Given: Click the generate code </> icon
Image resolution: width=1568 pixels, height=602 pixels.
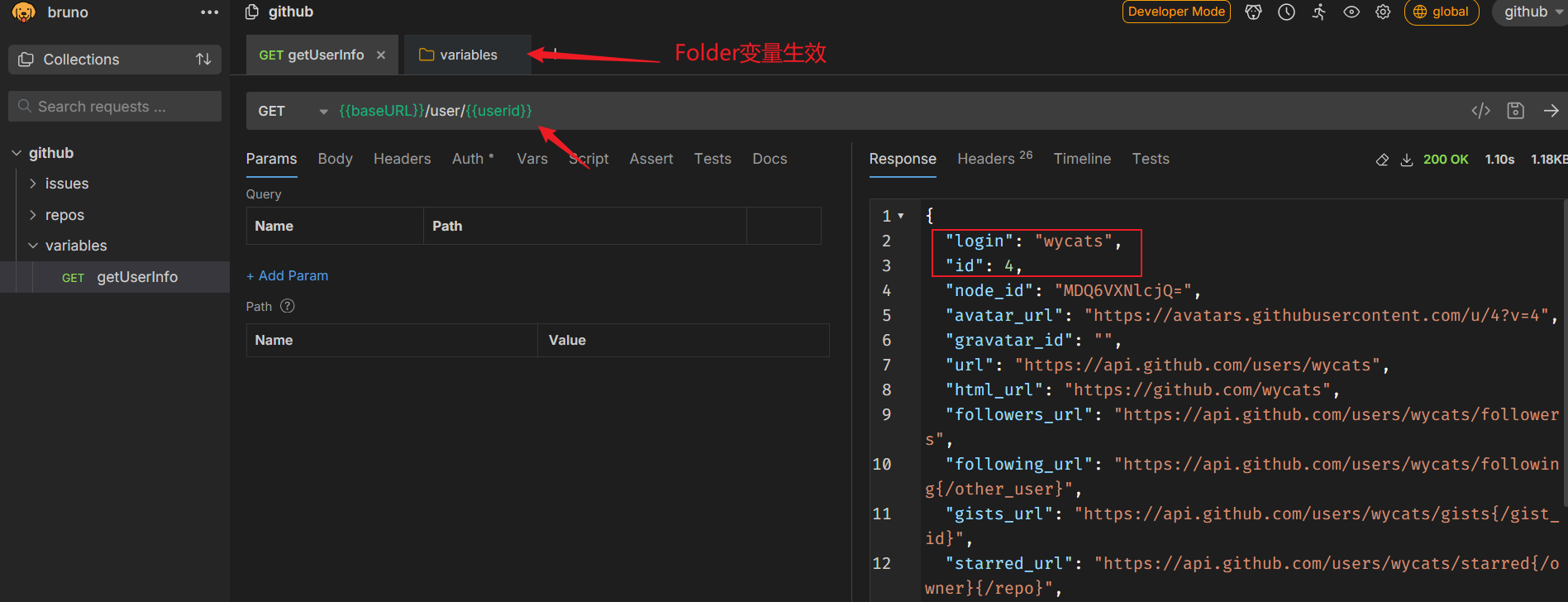Looking at the screenshot, I should (1481, 111).
